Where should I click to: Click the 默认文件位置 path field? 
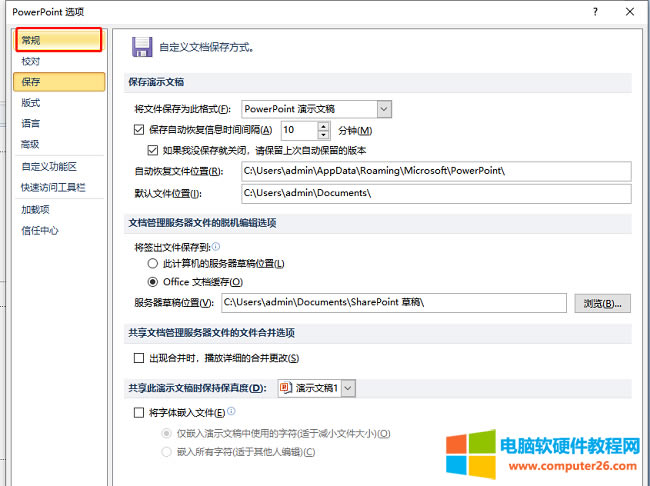point(435,193)
